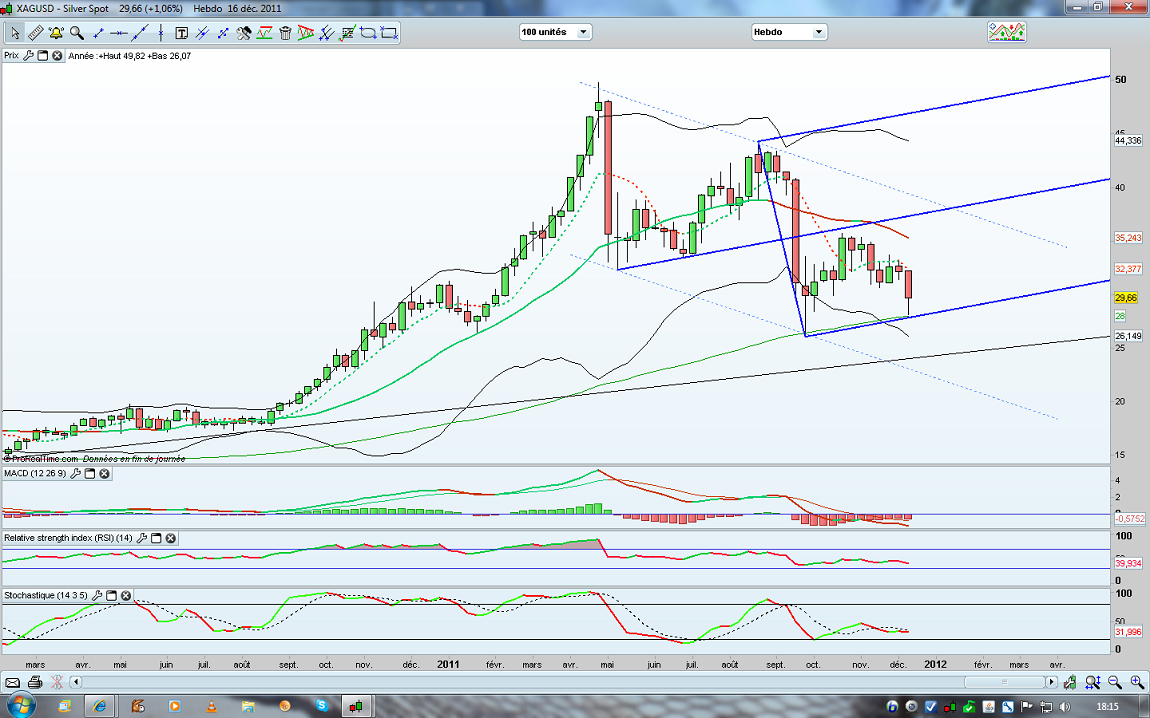The width and height of the screenshot is (1150, 718).
Task: Click the 35,243 price axis label
Action: 1128,238
